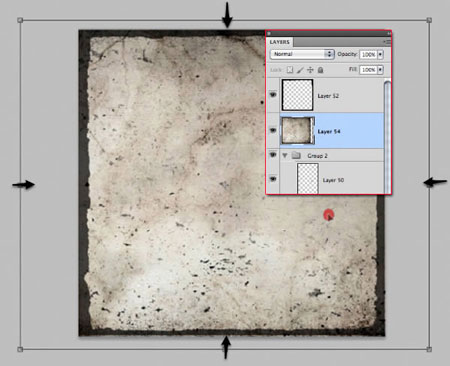Click the lock all padlock icon
450x366 pixels.
pyautogui.click(x=320, y=70)
